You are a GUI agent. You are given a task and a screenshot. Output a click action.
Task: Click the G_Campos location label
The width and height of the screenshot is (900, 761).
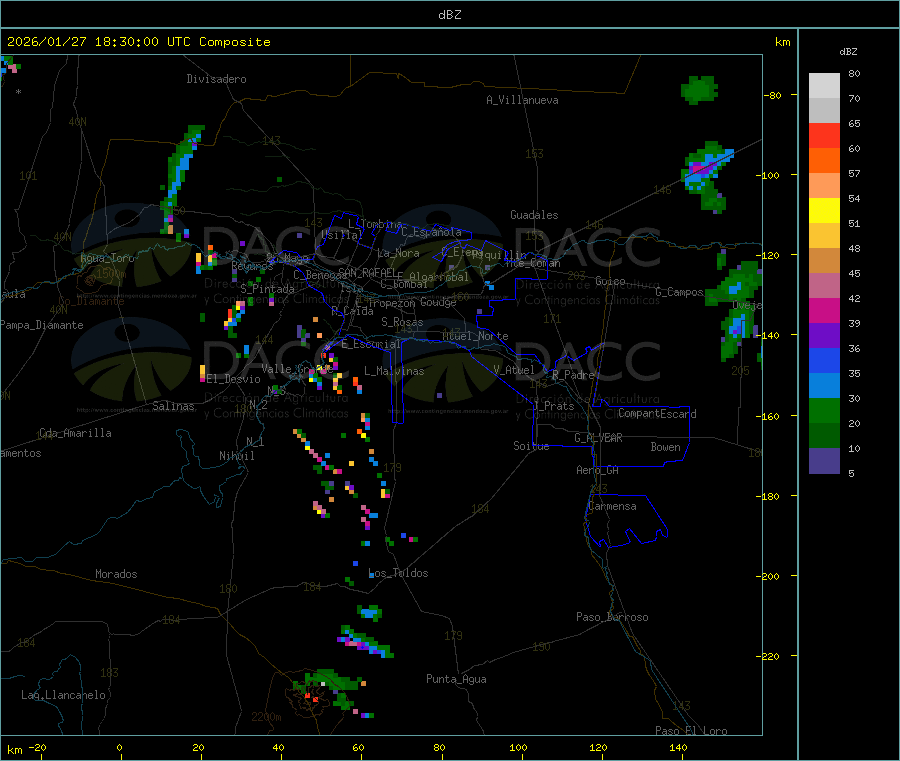(680, 292)
